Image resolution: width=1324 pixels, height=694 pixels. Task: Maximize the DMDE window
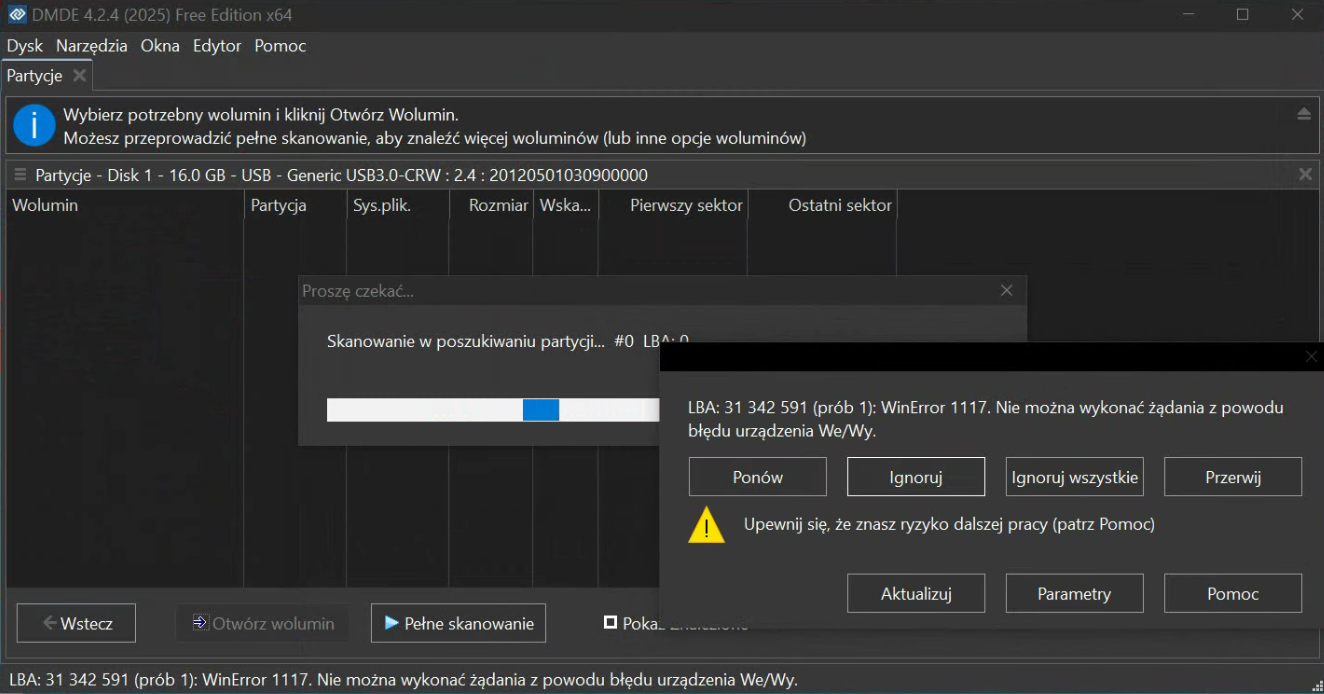[x=1242, y=15]
